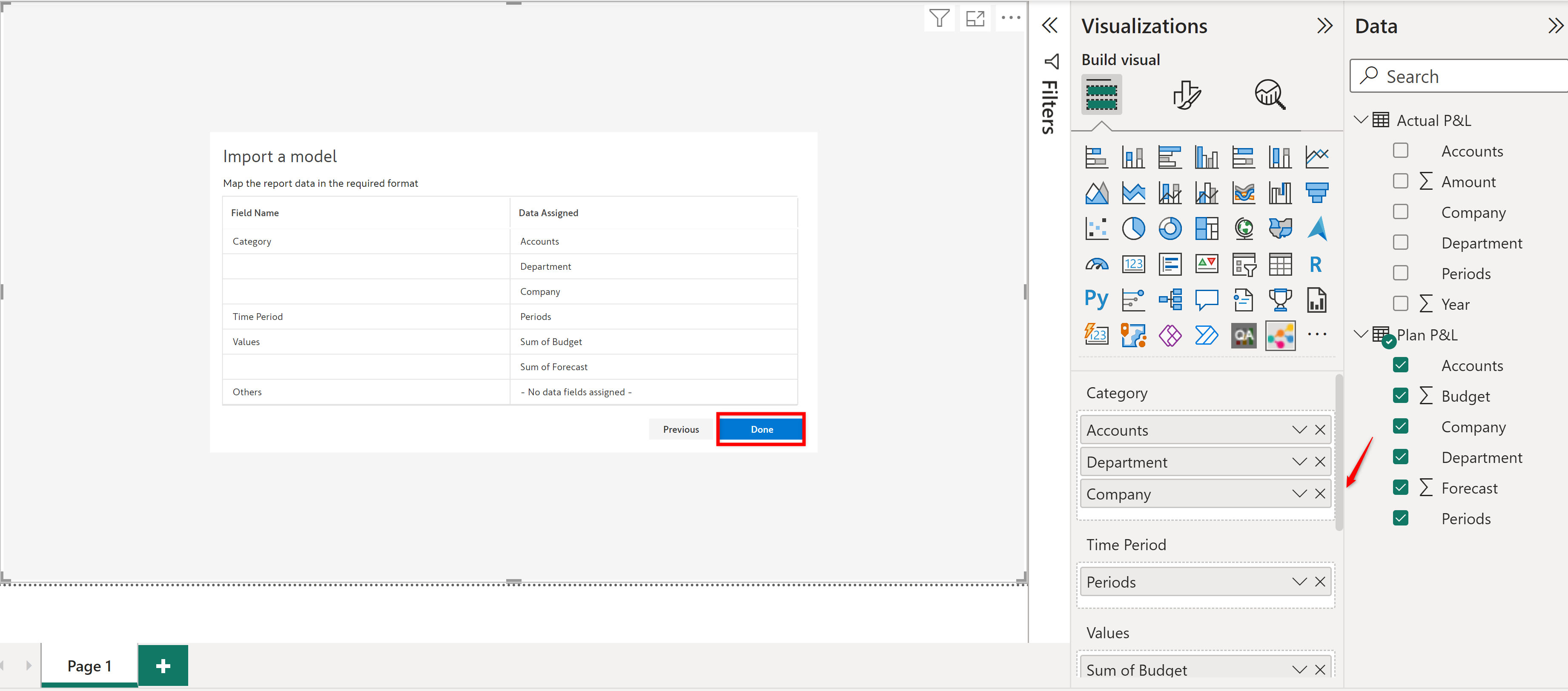This screenshot has height=691, width=1568.
Task: Click the Data pane Search box
Action: click(x=1461, y=77)
